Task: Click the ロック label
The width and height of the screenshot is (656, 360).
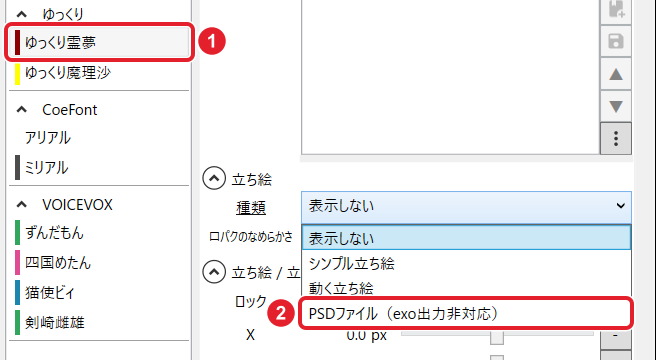Action: coord(251,301)
